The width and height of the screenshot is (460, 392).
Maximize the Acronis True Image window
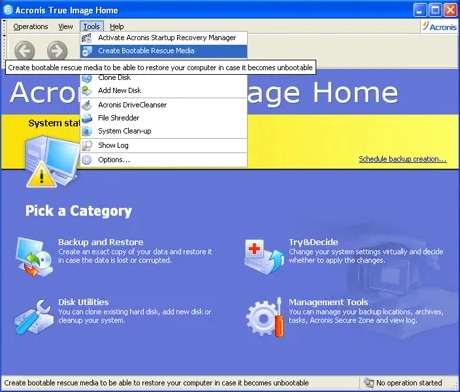435,10
